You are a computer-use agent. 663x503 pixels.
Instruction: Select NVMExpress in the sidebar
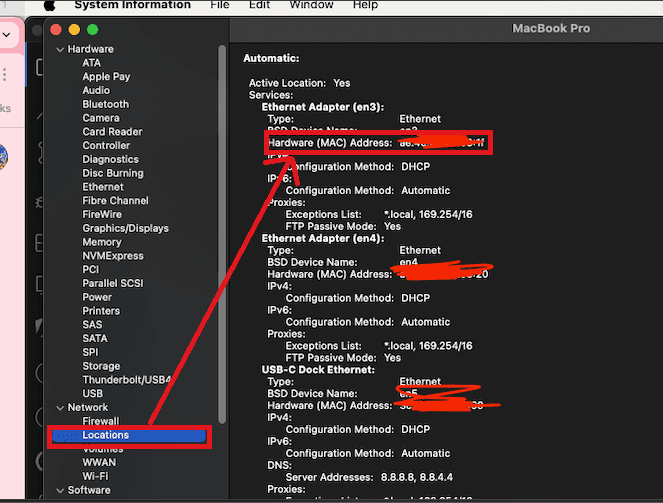click(x=113, y=256)
